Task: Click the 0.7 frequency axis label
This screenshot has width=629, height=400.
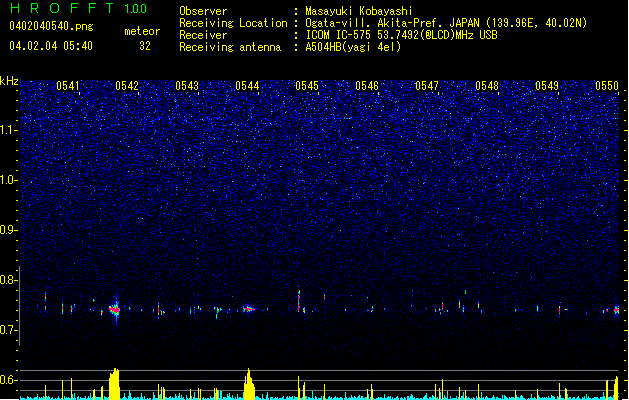Action: pos(9,330)
